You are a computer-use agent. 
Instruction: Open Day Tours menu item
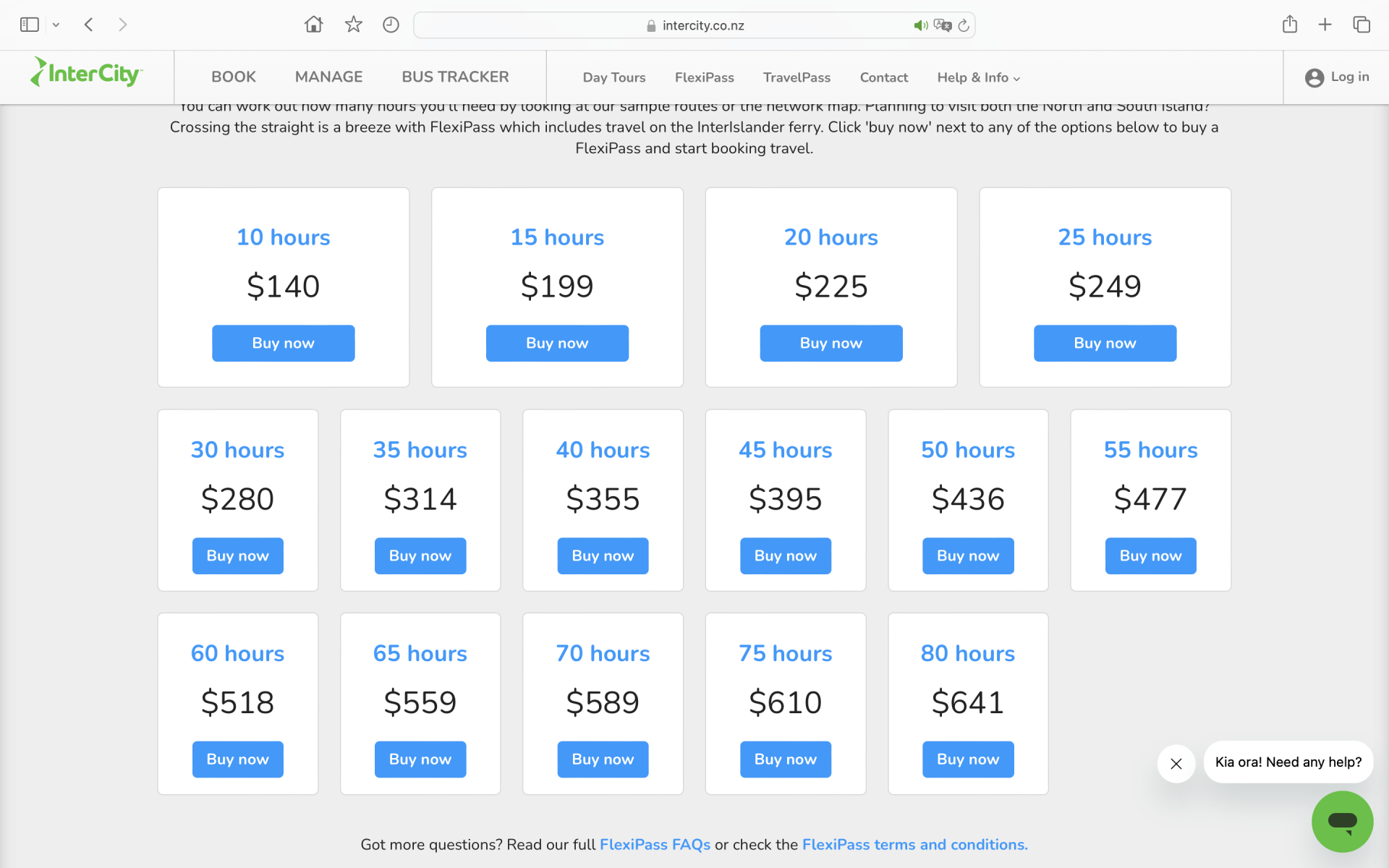(x=614, y=77)
